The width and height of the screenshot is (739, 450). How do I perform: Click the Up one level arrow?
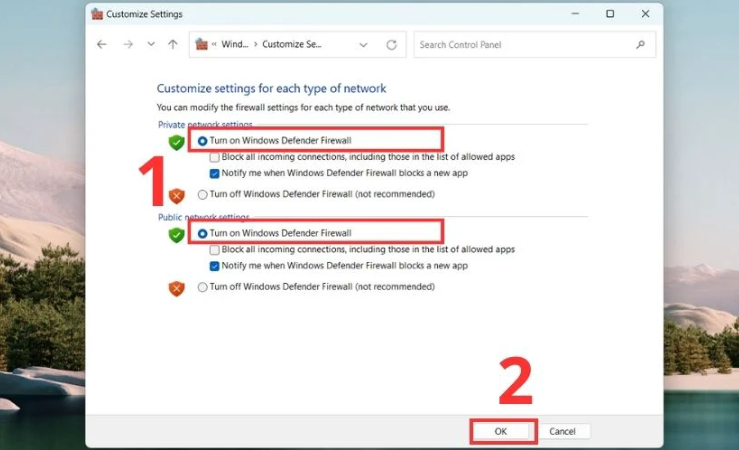pos(173,45)
